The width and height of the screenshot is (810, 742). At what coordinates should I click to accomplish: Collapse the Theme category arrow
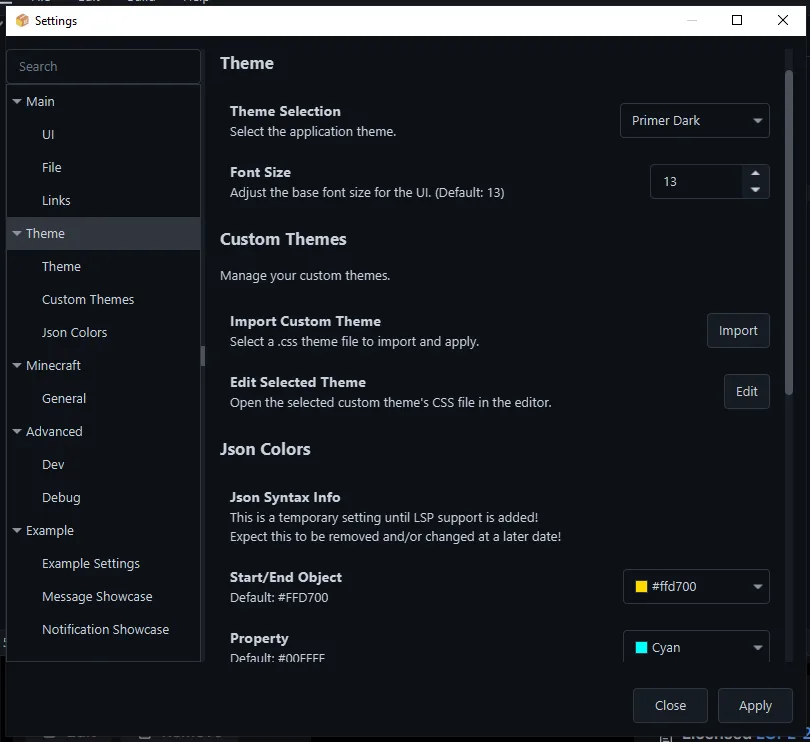17,234
